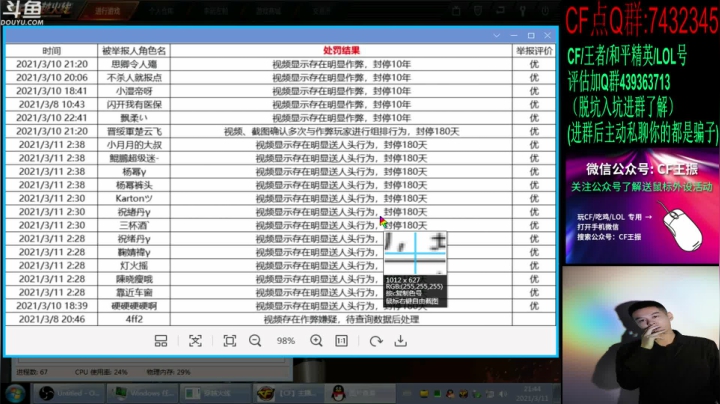Click the power icon in launcher top bar

[545, 11]
